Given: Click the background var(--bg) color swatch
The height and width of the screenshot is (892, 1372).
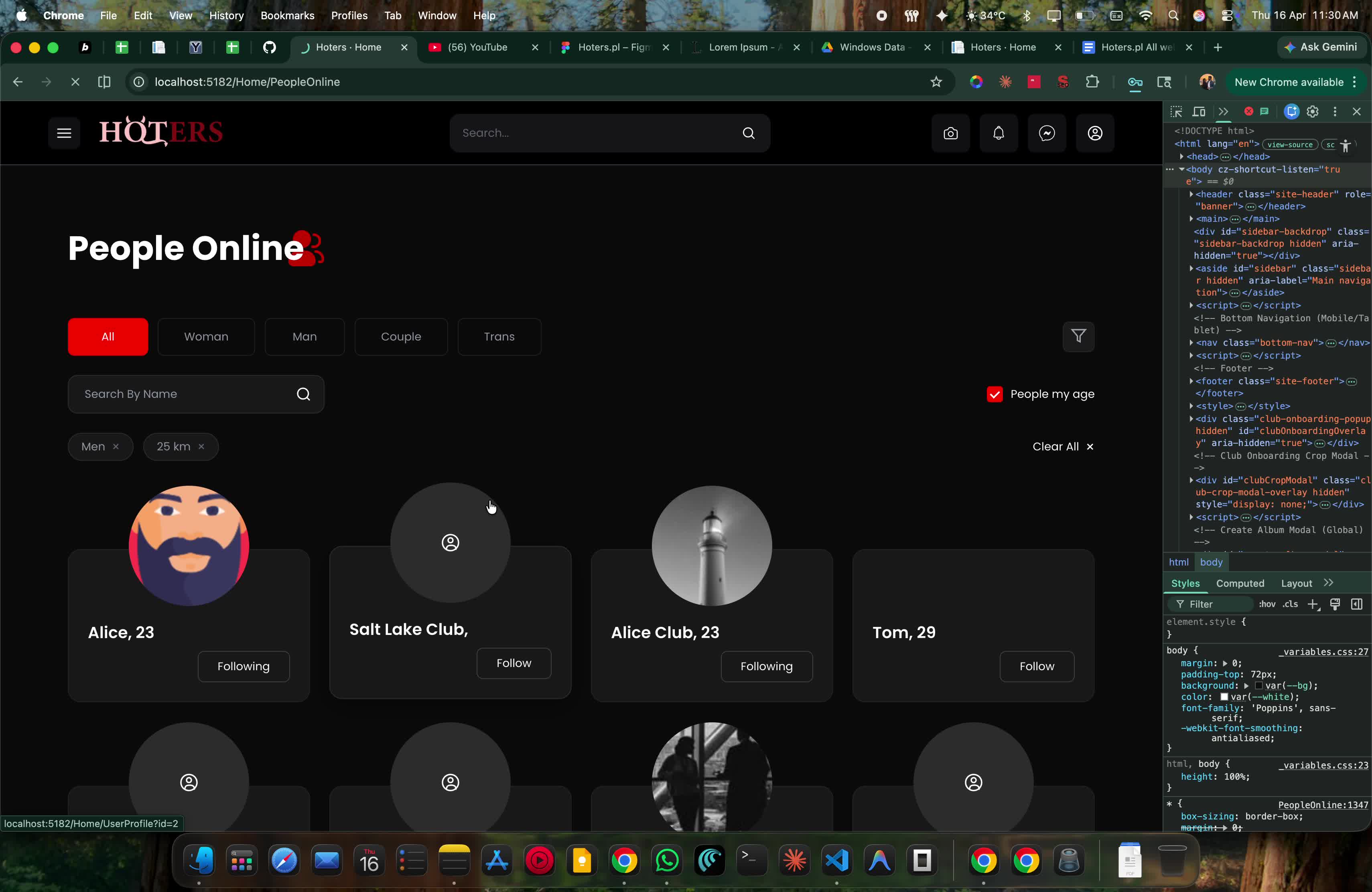Looking at the screenshot, I should (x=1259, y=686).
